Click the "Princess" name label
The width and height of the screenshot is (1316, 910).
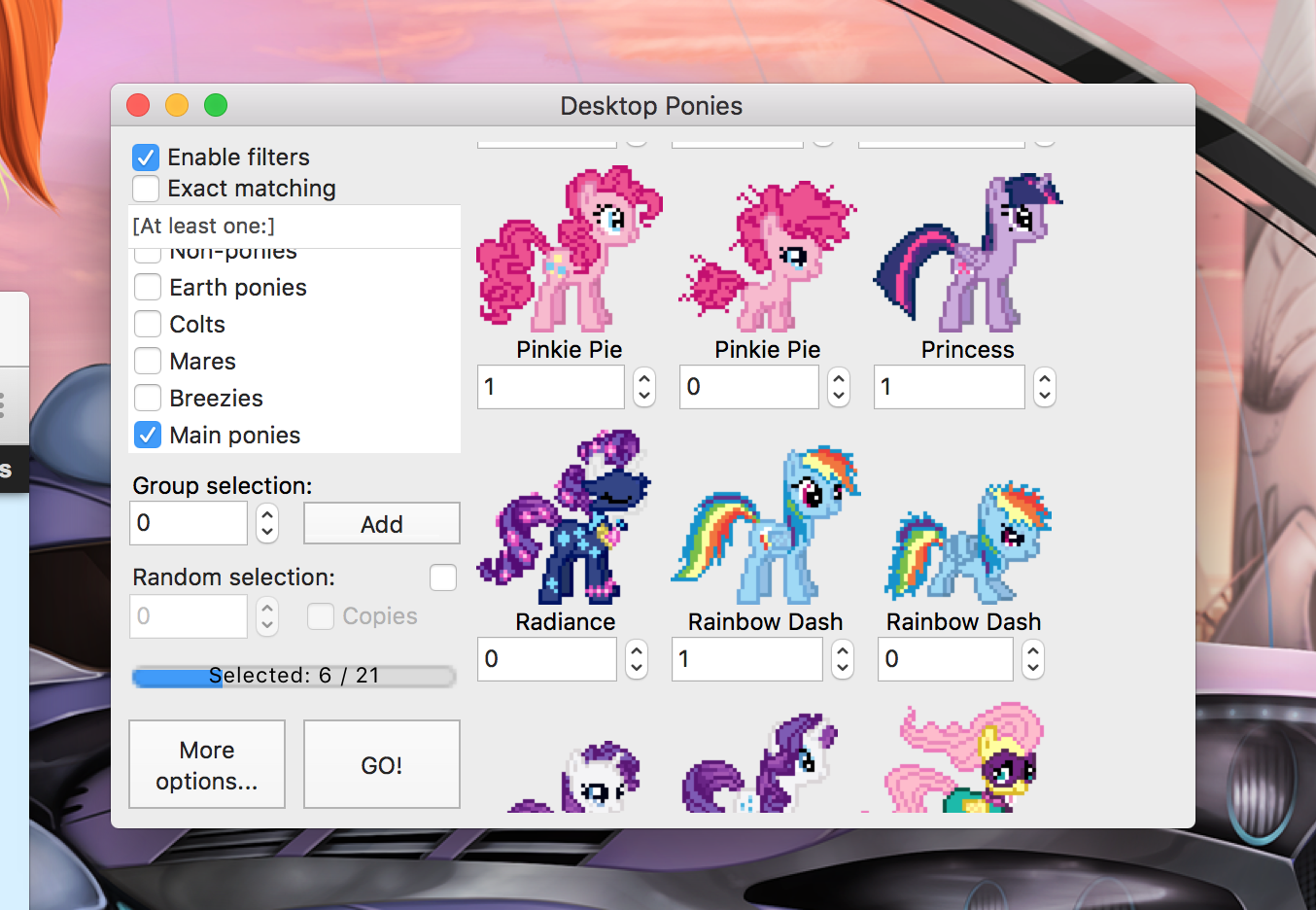(968, 350)
